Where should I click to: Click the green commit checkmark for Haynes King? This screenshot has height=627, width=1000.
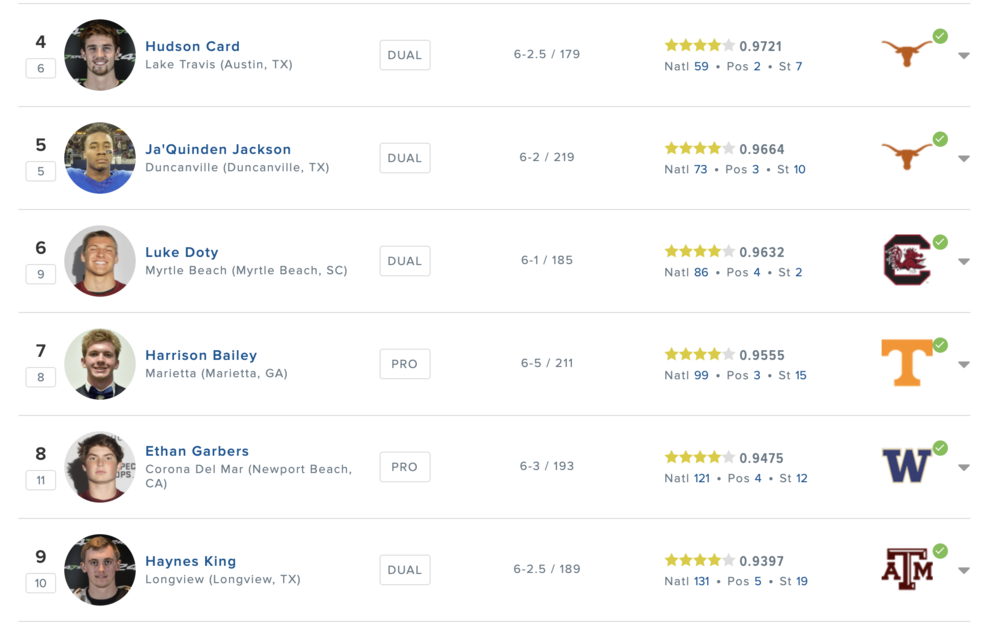[940, 551]
